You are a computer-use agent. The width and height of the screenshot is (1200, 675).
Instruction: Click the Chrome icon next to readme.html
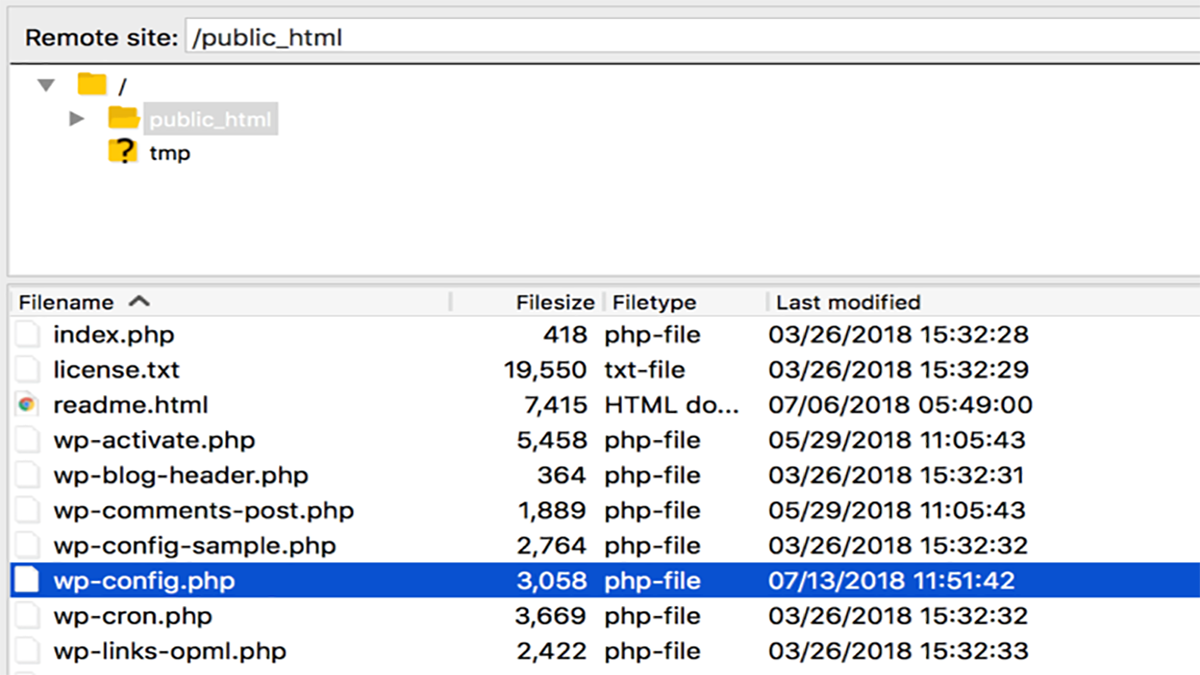(x=27, y=405)
